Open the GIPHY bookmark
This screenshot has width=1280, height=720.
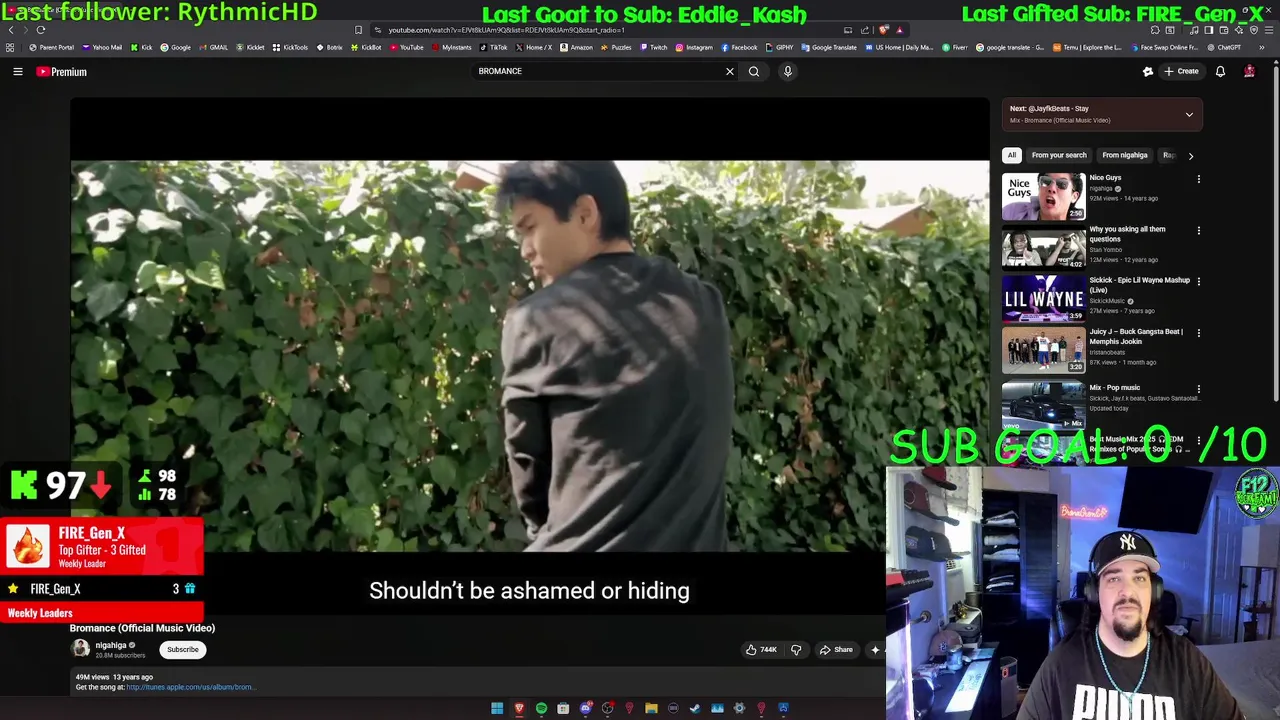point(778,47)
